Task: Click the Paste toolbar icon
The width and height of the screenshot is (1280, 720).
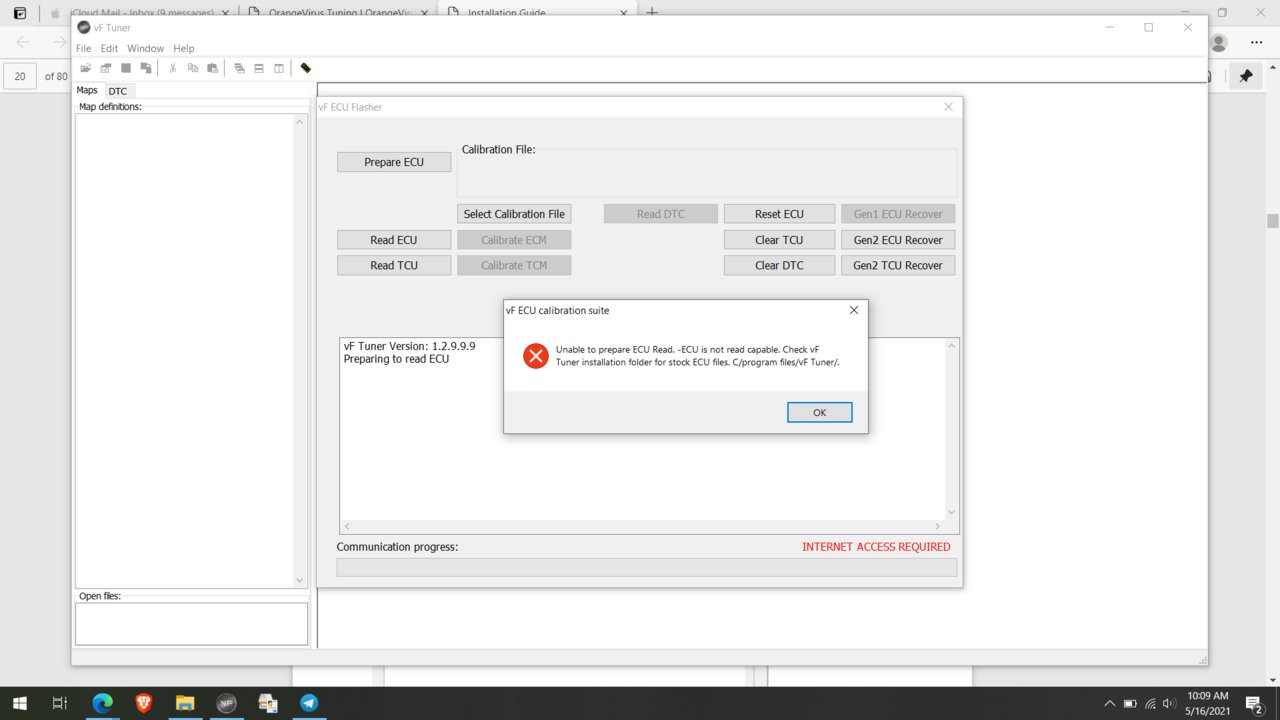Action: (x=212, y=68)
